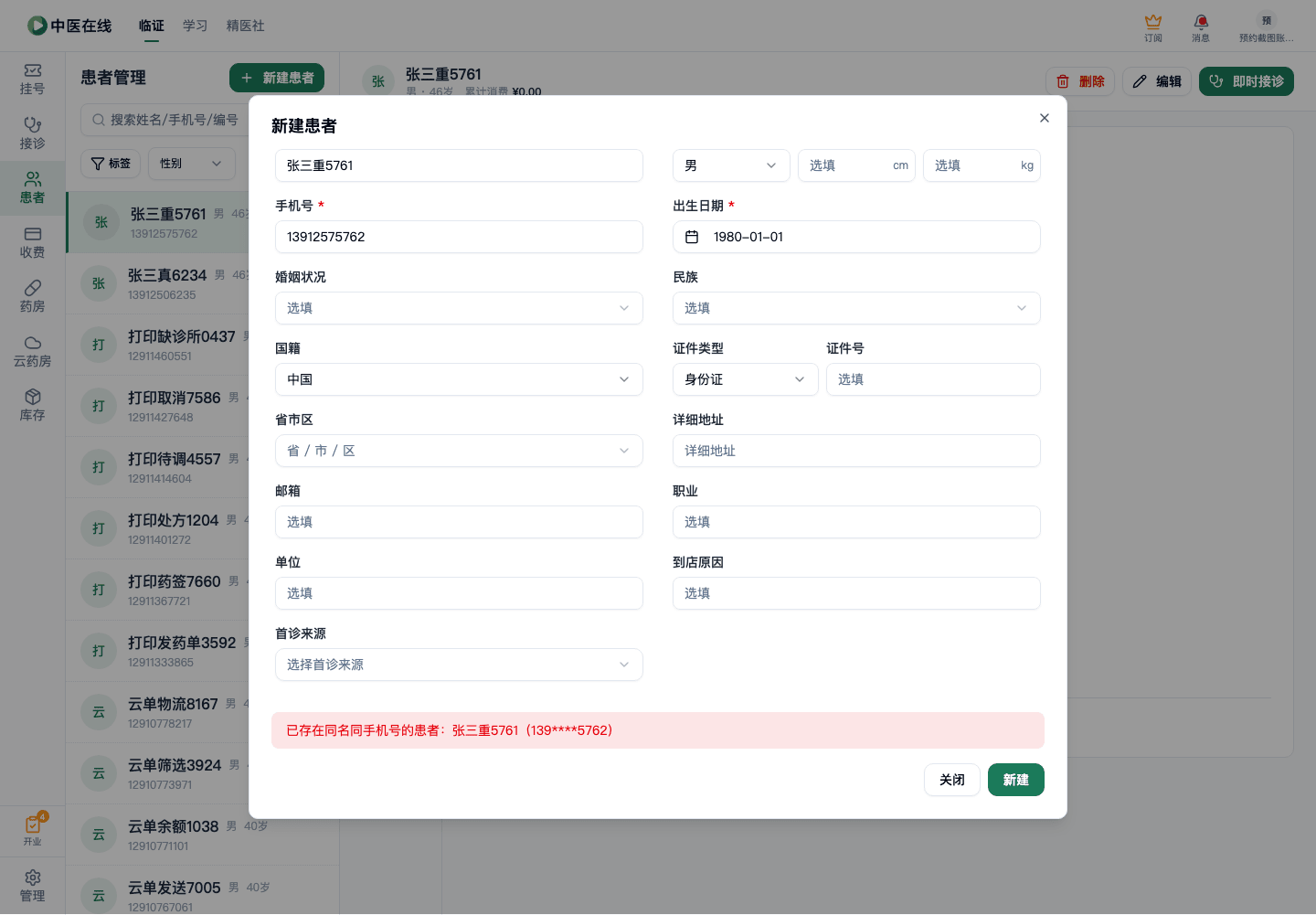Select patient 云单物流8167 in list
1316x915 pixels.
[x=157, y=712]
